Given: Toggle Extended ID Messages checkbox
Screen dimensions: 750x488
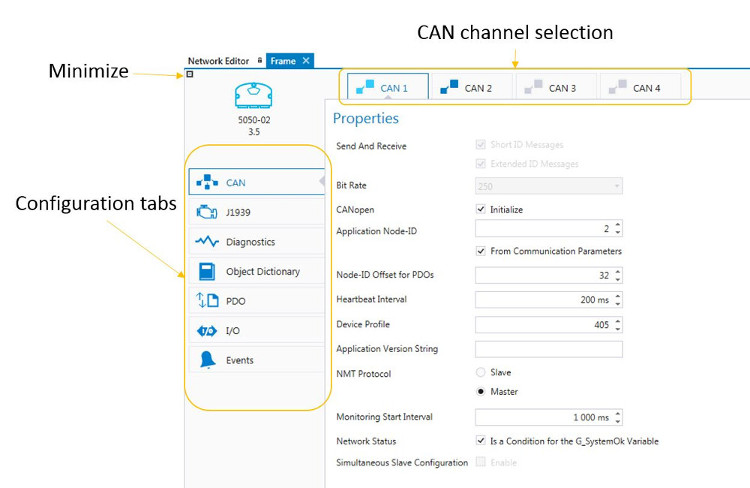Looking at the screenshot, I should click(x=481, y=164).
